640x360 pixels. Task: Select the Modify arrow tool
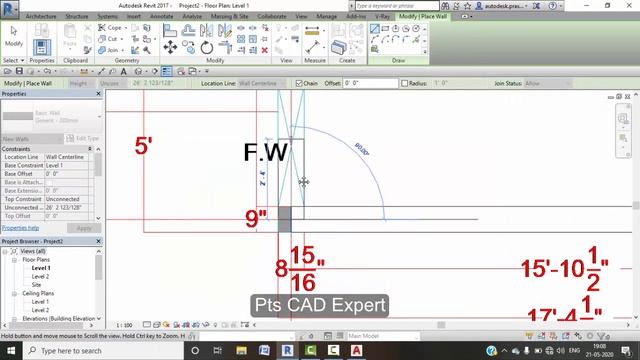(14, 36)
